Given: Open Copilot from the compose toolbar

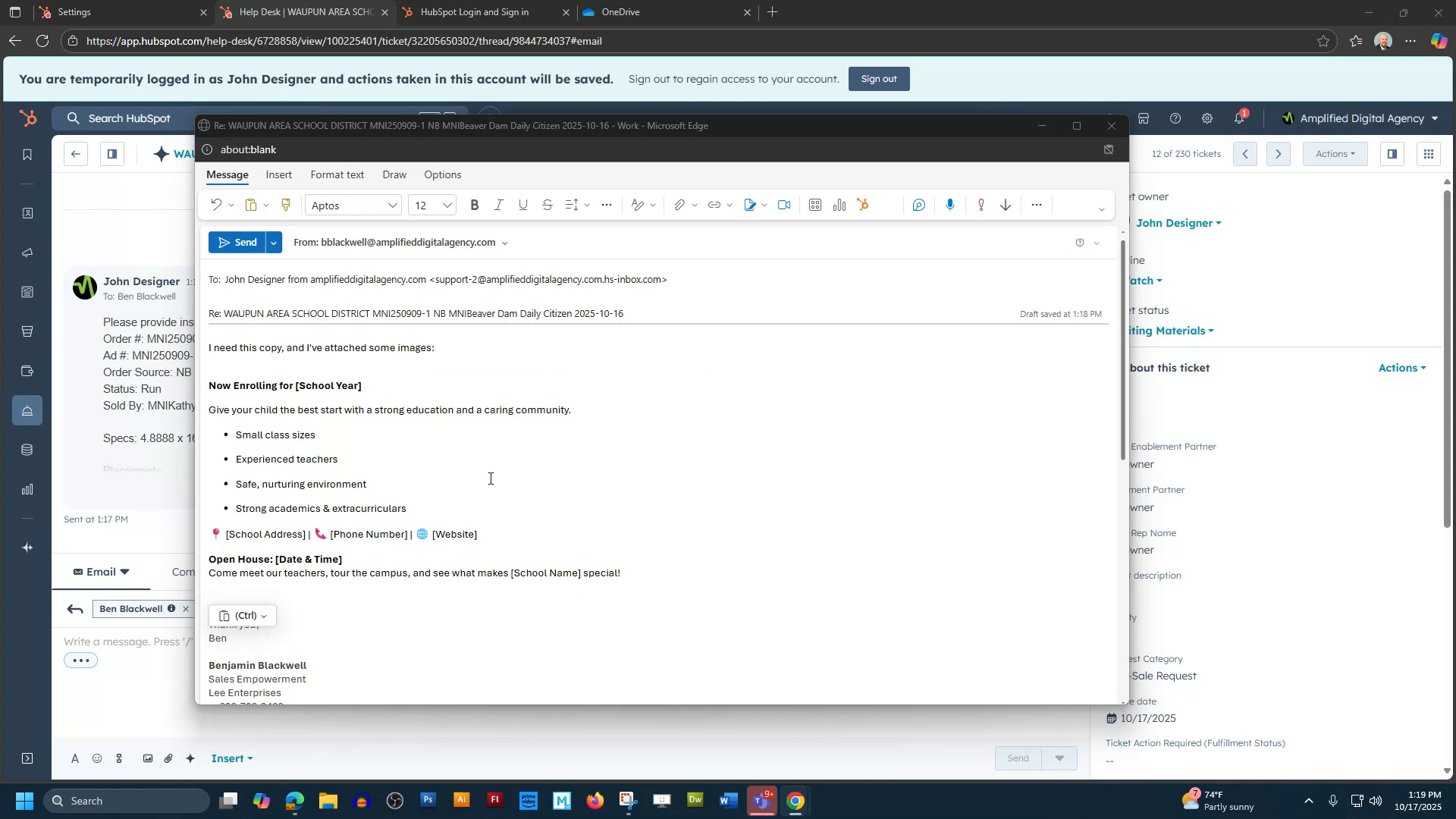Looking at the screenshot, I should coord(920,205).
